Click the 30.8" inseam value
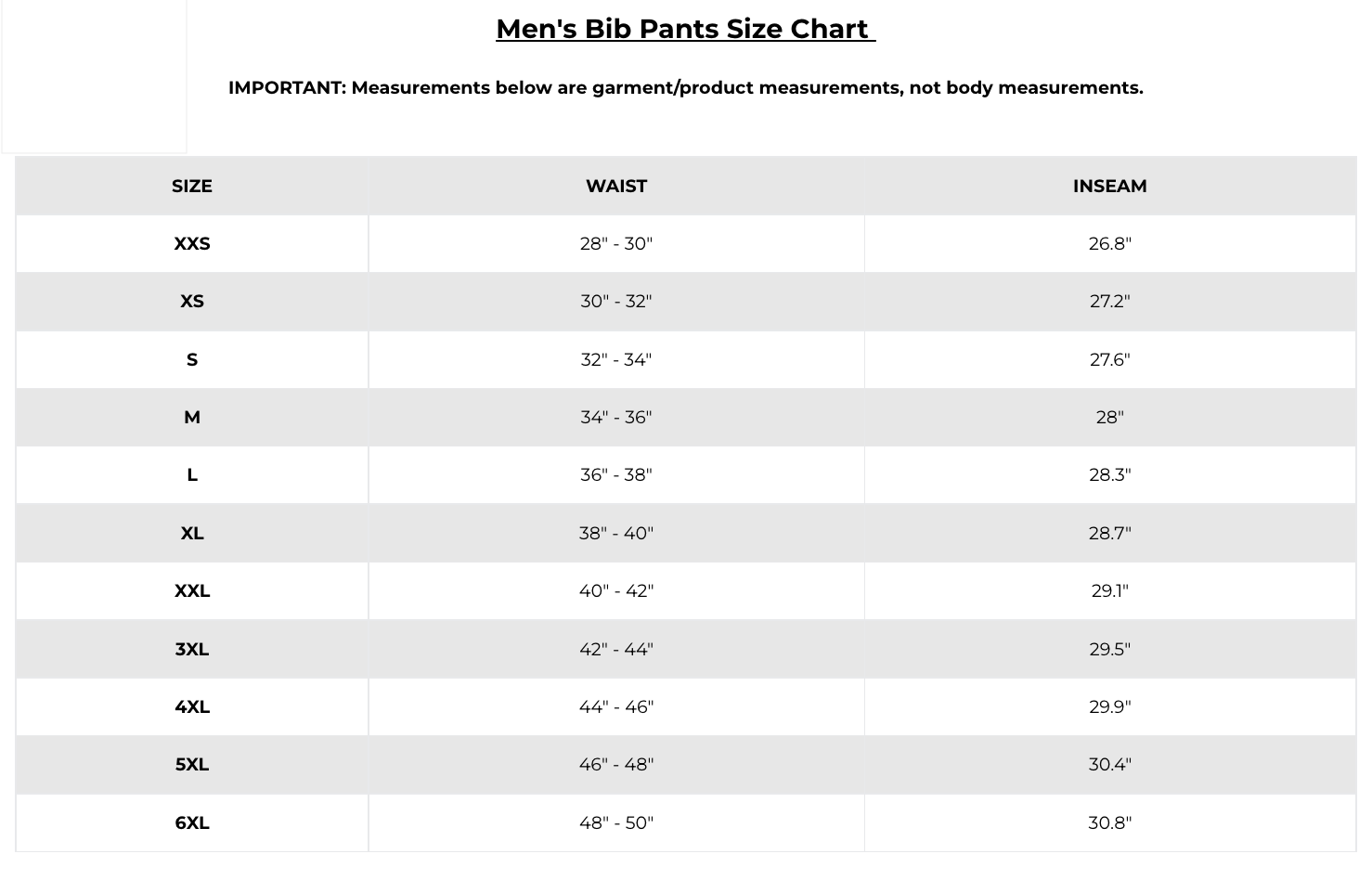The image size is (1372, 893). 1109,822
